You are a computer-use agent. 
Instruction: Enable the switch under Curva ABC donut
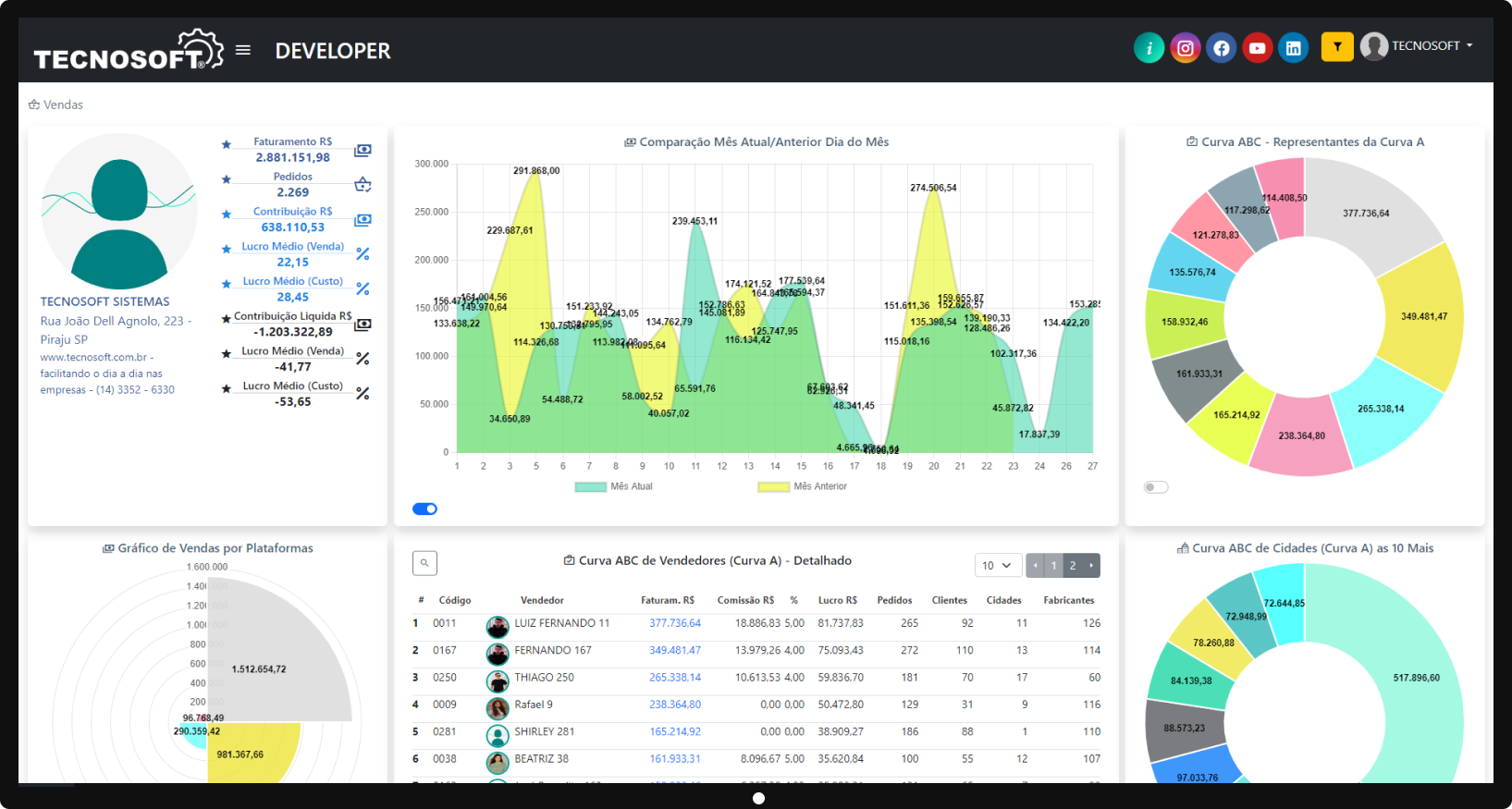point(1156,487)
